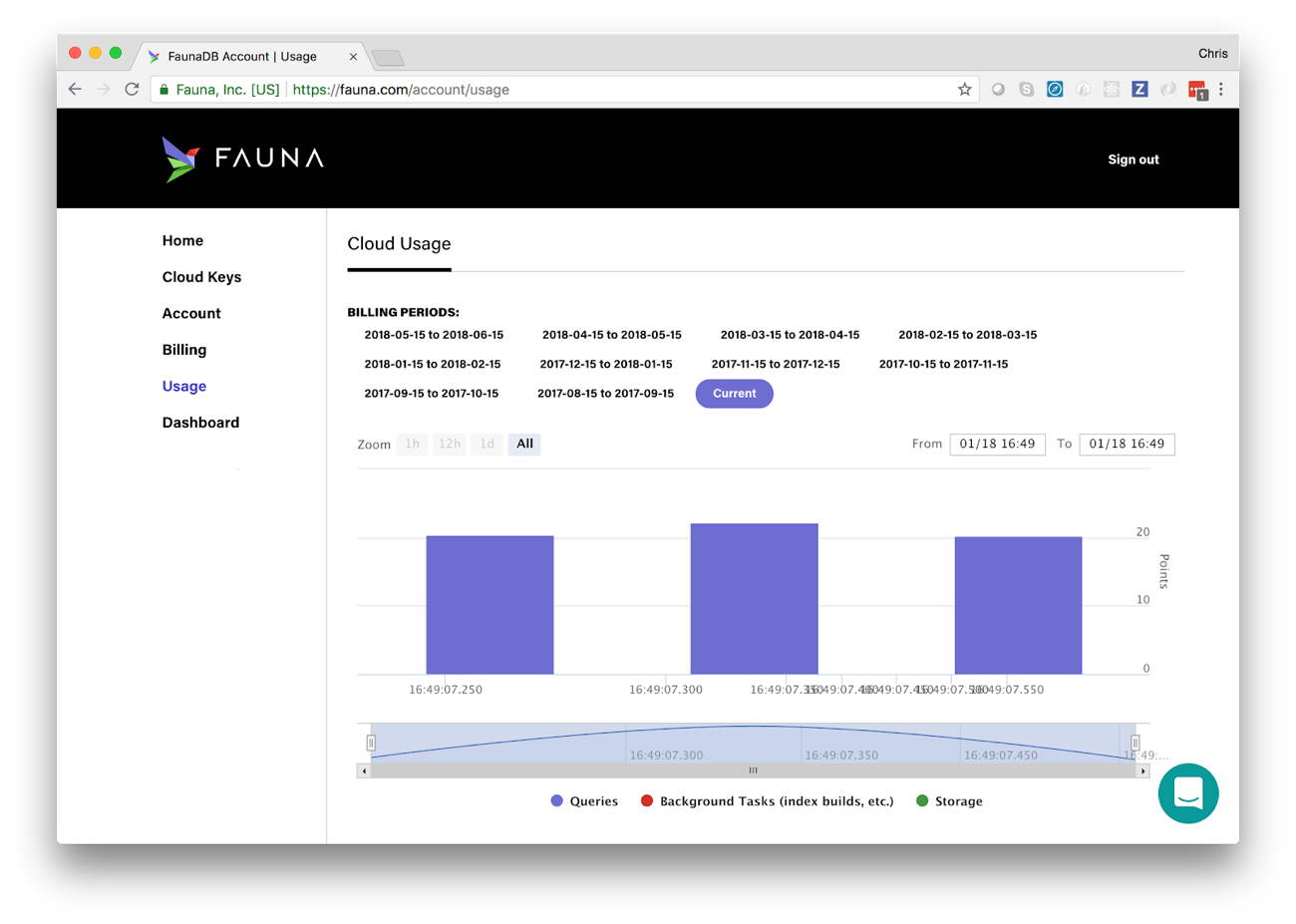Open Dashboard in the sidebar
The image size is (1296, 924).
200,423
